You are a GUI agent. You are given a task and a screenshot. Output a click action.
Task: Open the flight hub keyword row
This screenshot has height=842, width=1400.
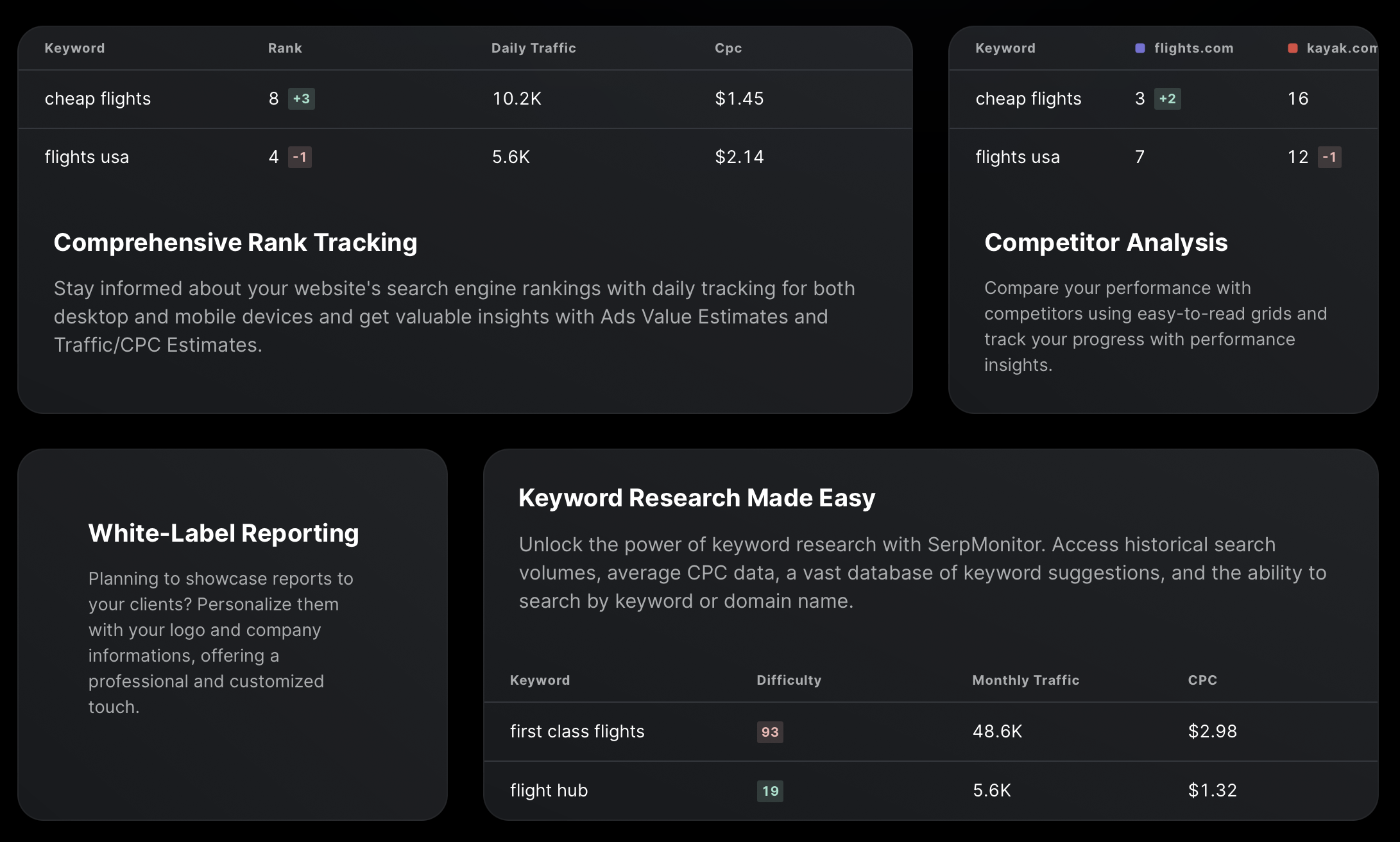click(x=549, y=791)
